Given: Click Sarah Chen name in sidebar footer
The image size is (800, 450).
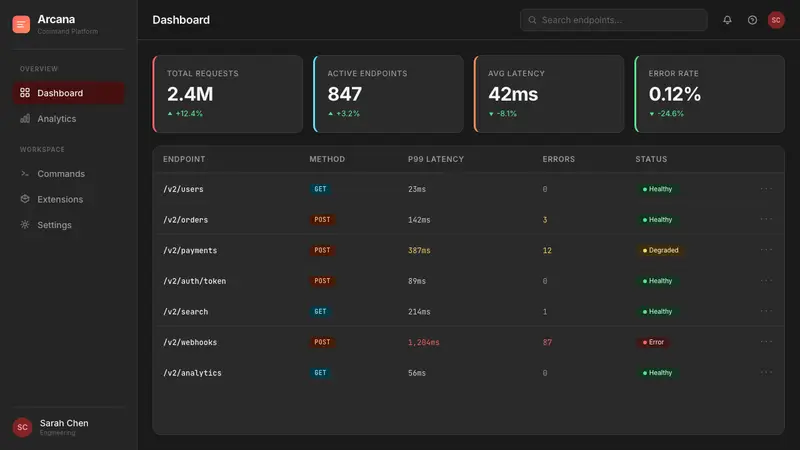Looking at the screenshot, I should tap(64, 423).
